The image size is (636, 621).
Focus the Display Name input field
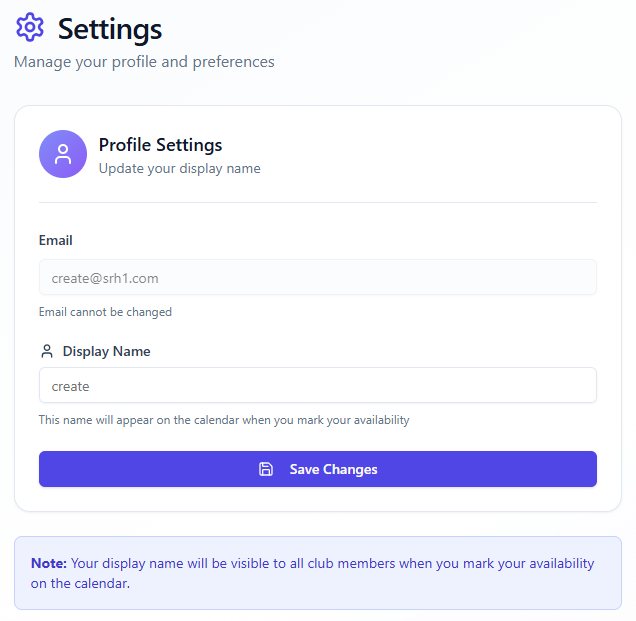318,386
